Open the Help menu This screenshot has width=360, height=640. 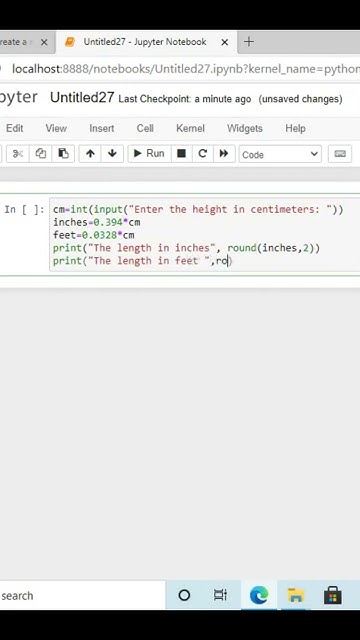tap(295, 128)
